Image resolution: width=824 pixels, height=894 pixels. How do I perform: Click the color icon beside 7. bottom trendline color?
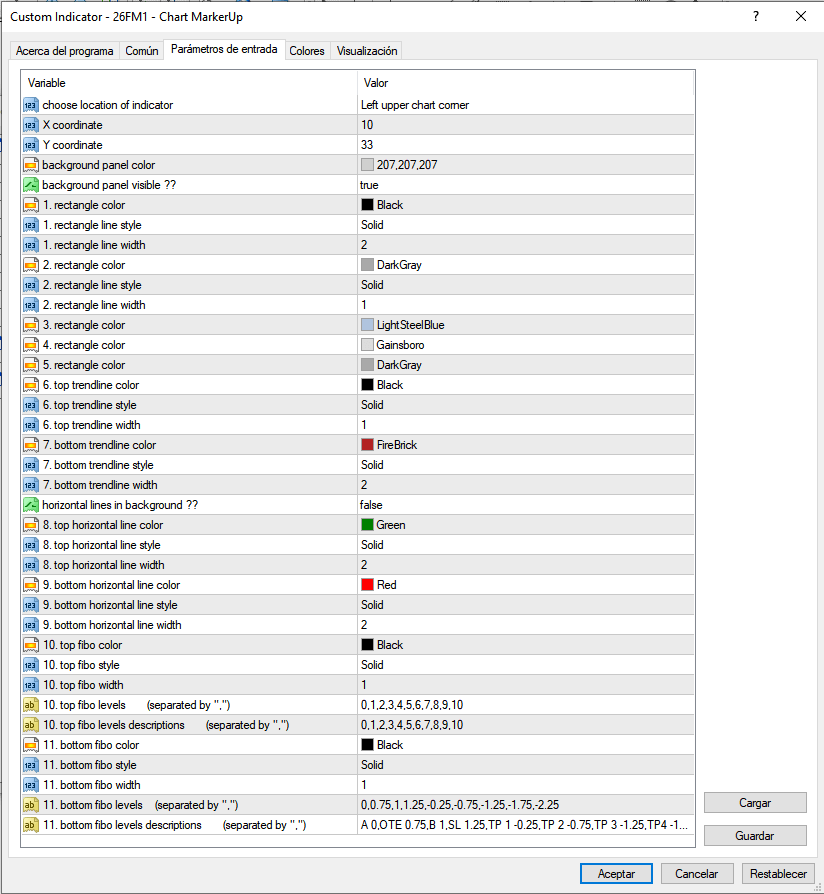click(x=31, y=445)
